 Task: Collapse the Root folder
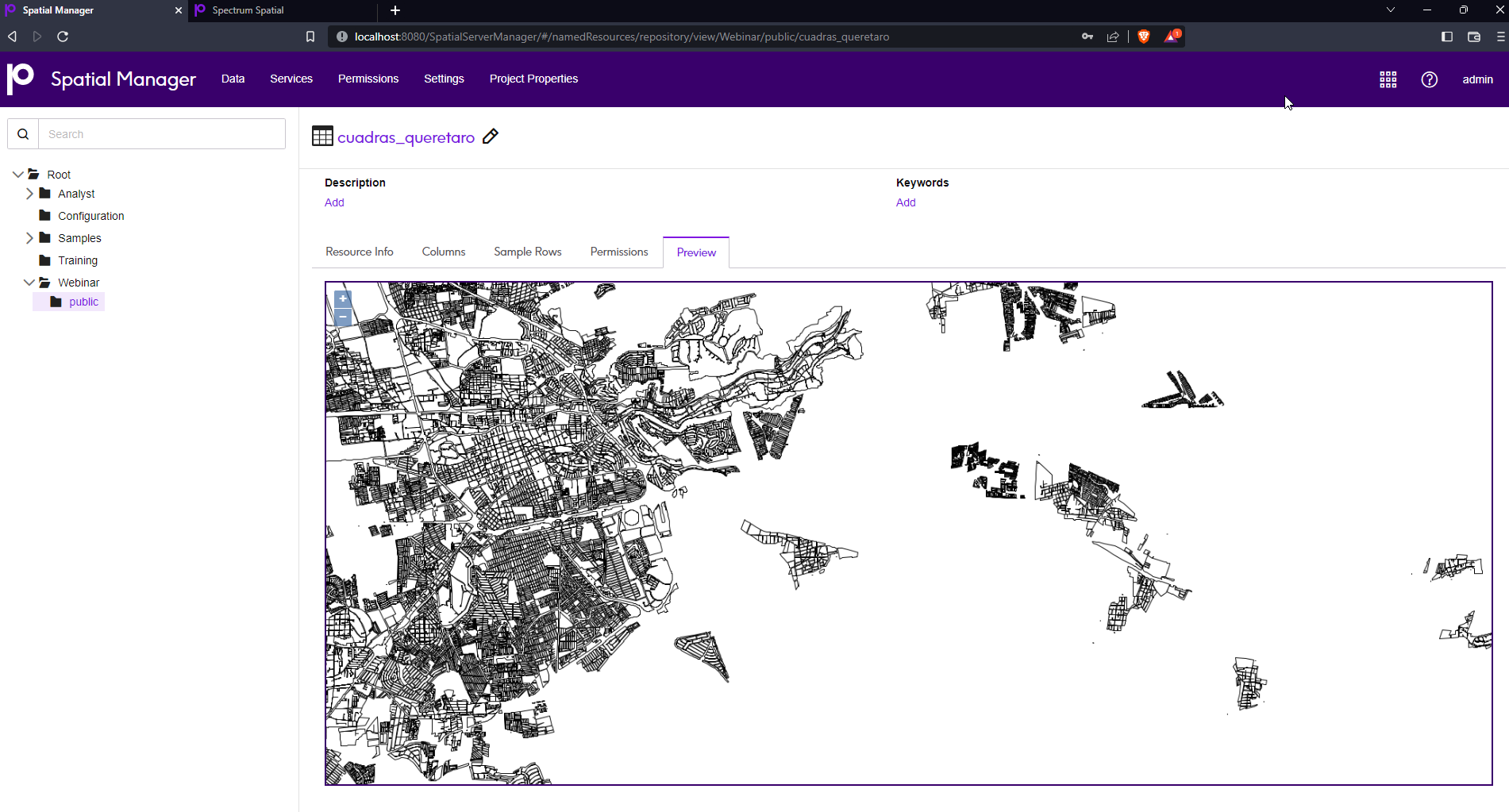[x=17, y=174]
